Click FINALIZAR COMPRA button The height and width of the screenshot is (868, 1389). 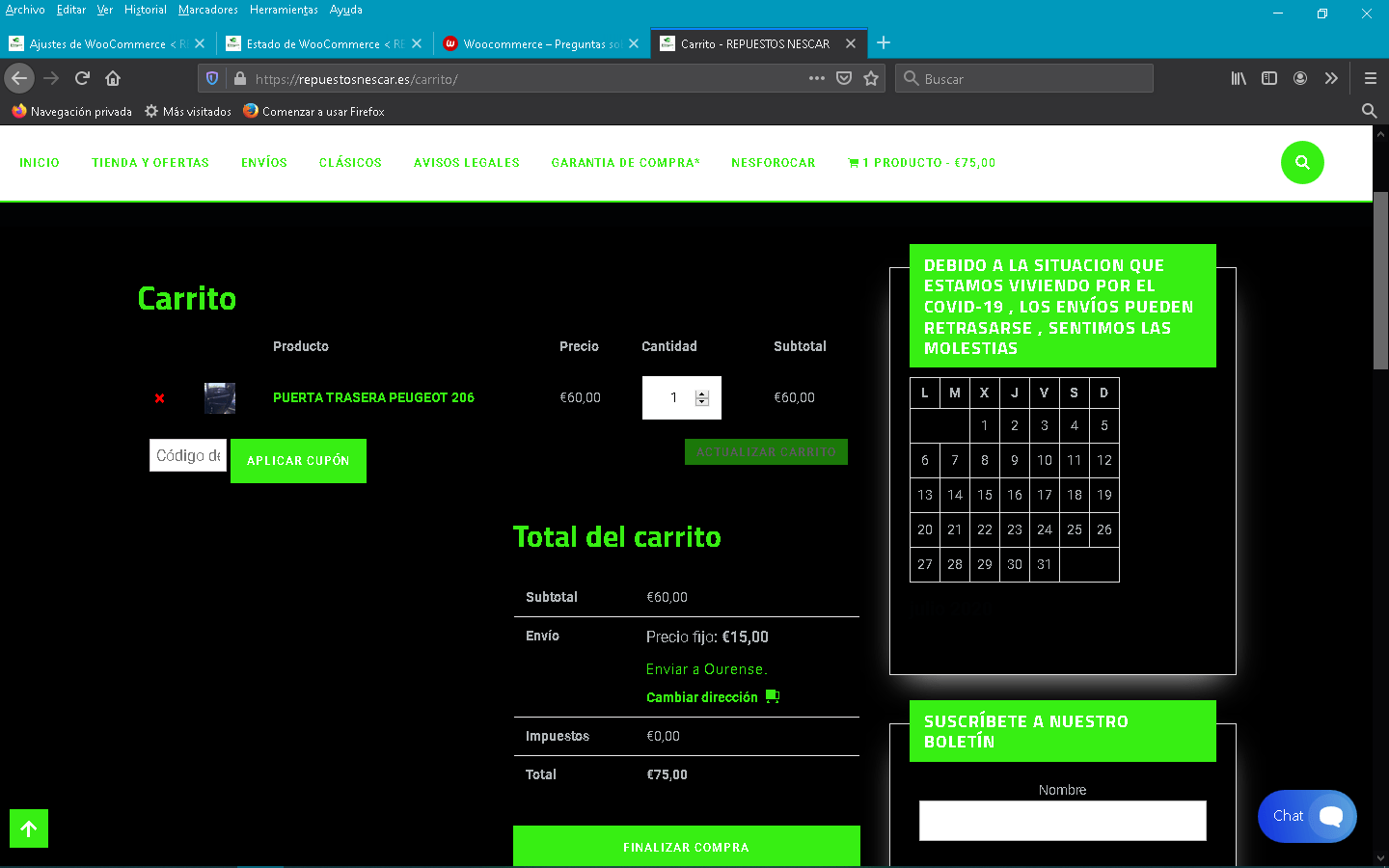point(687,847)
